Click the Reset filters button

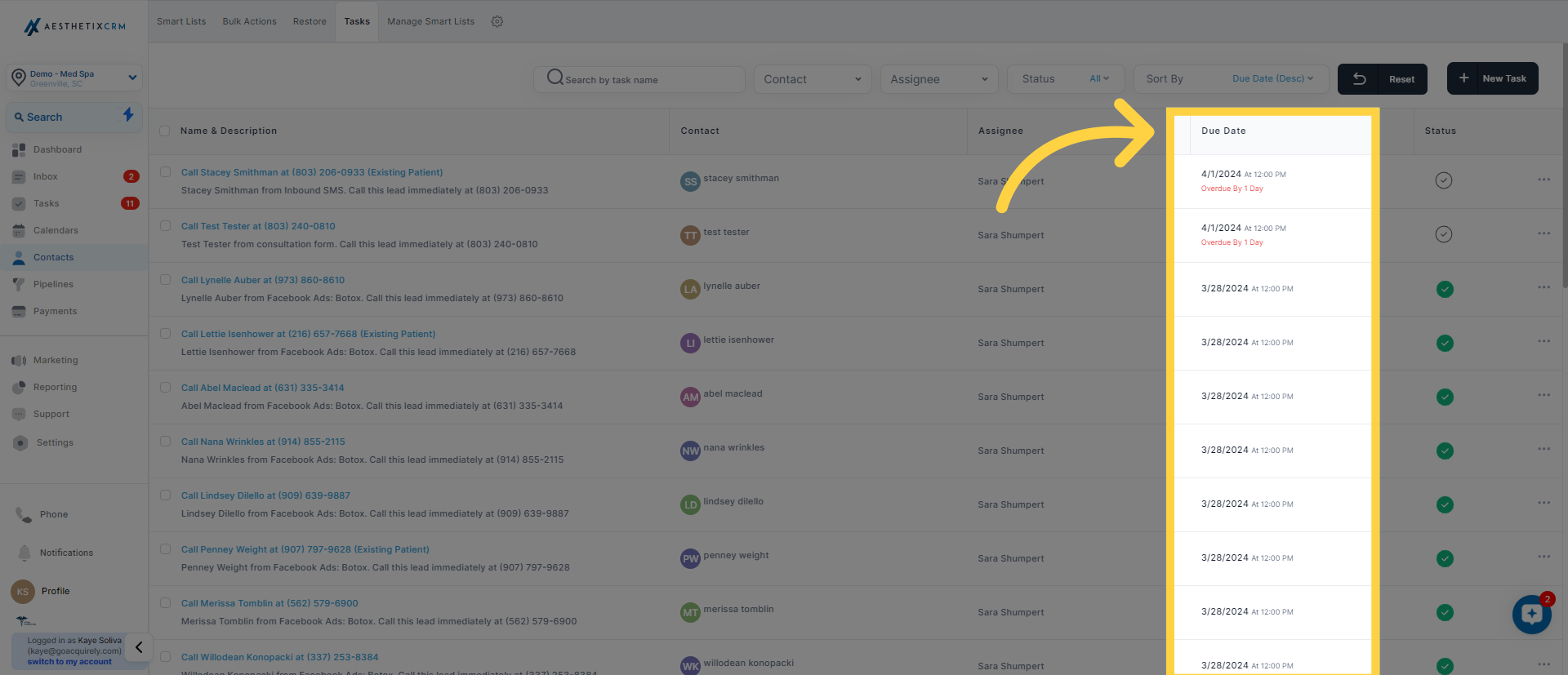click(x=1383, y=79)
